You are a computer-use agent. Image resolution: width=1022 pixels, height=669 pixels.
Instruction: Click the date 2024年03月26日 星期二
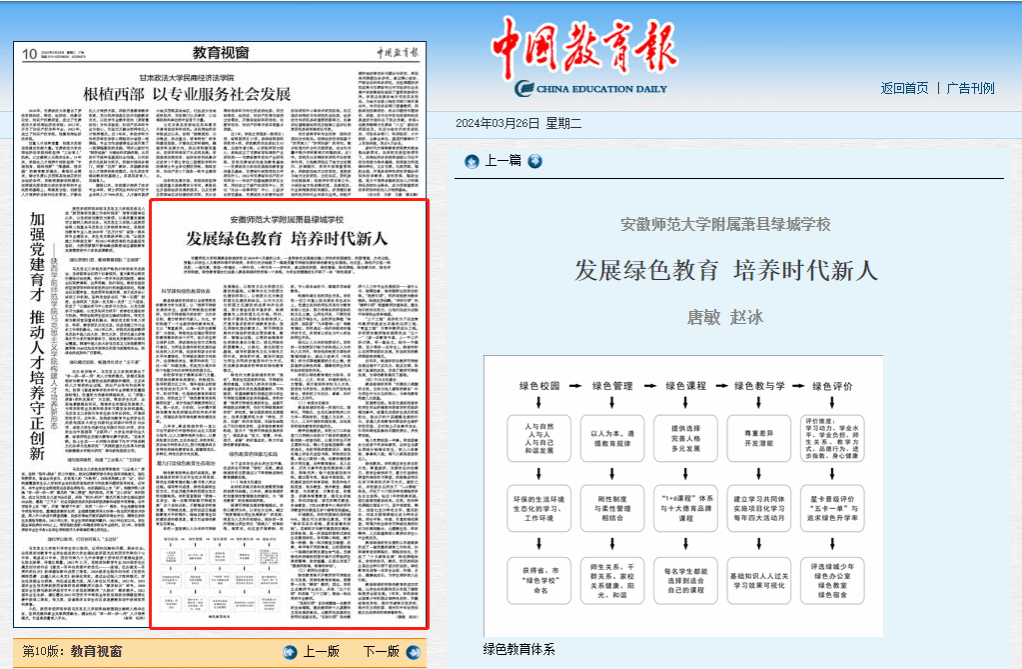518,123
